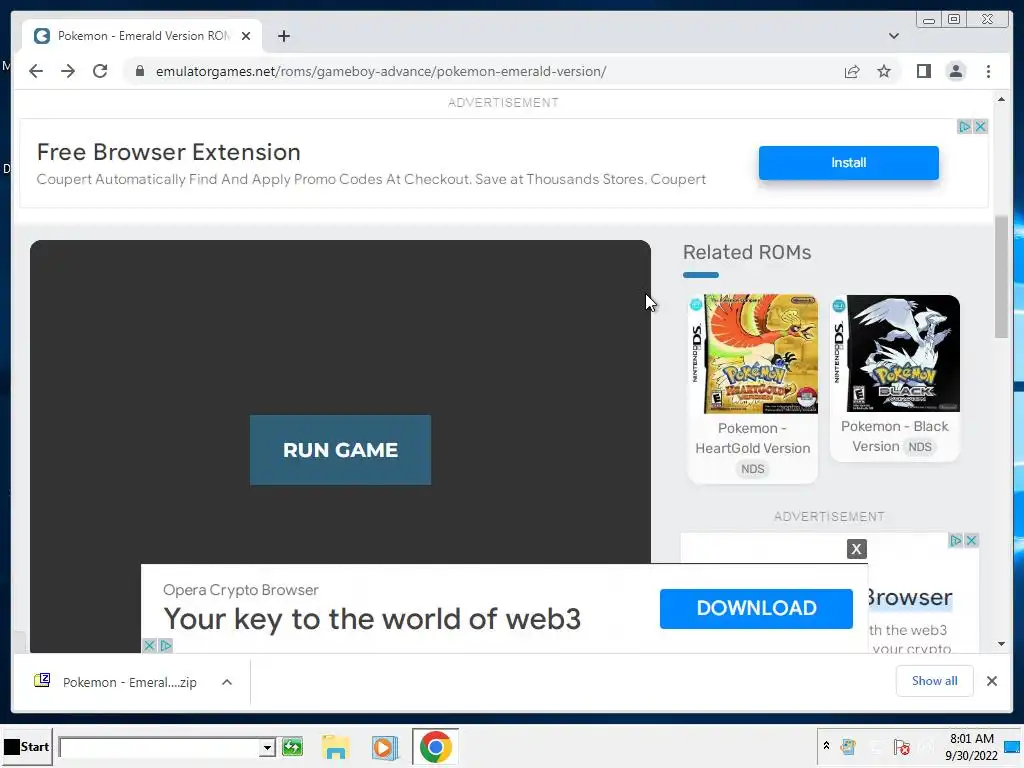Close the Pokemon Emerald Version tab
Image resolution: width=1024 pixels, height=768 pixels.
point(246,36)
